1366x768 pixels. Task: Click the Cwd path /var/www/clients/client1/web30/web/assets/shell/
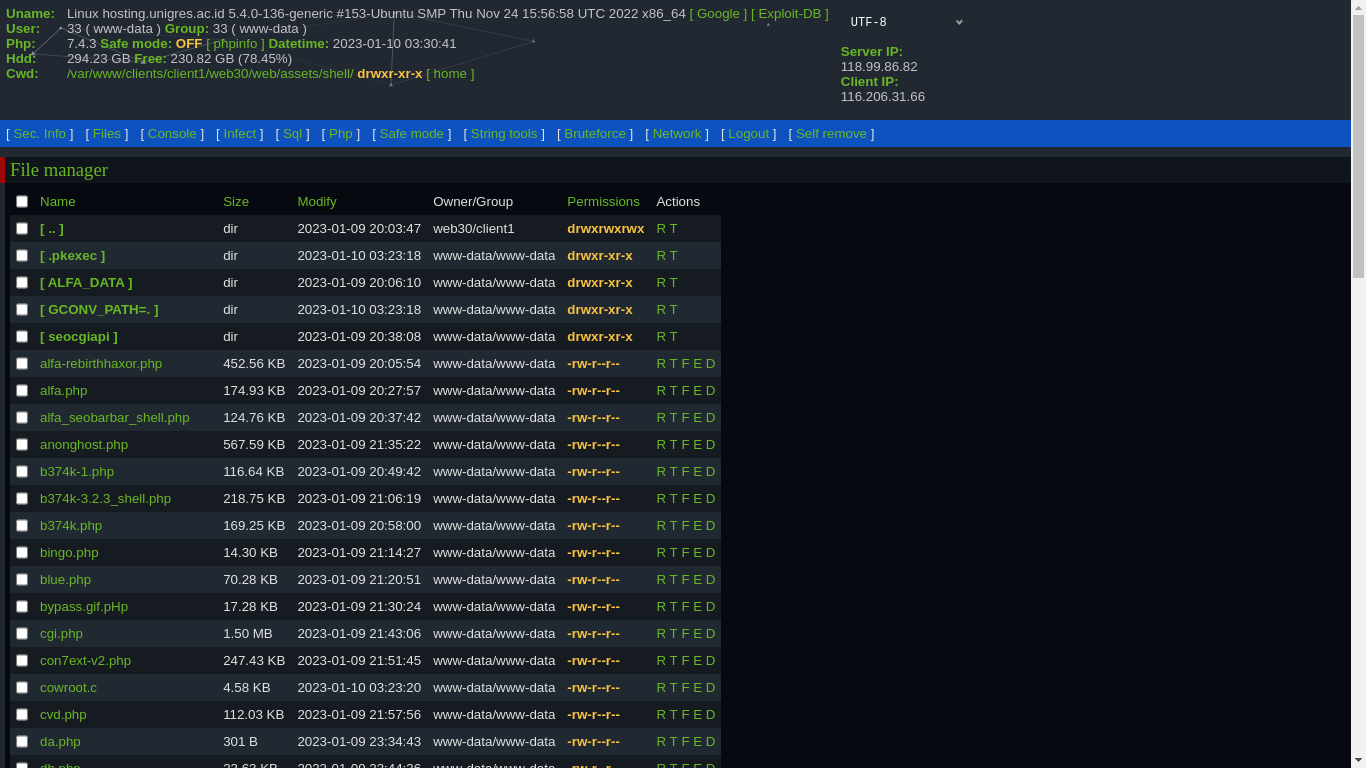pyautogui.click(x=210, y=74)
